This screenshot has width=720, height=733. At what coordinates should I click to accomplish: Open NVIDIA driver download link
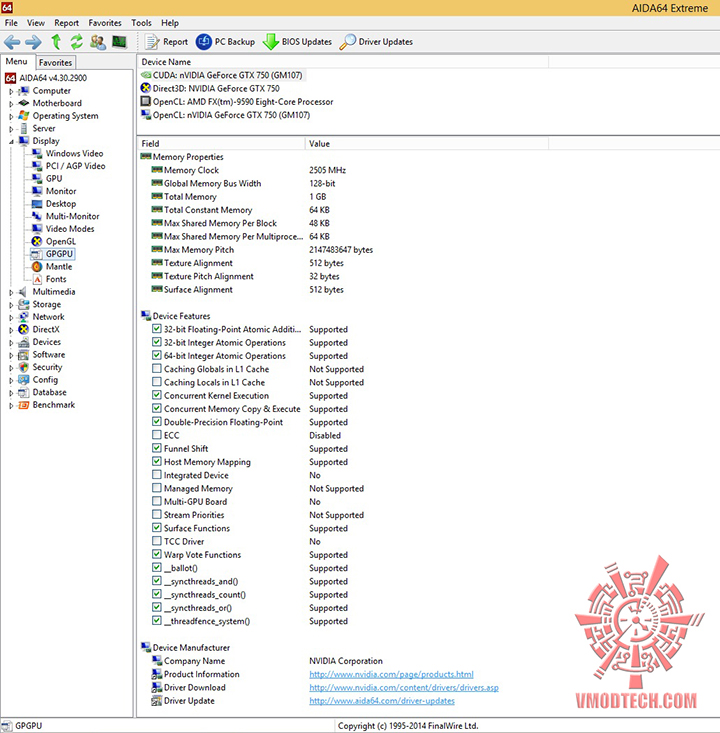pos(404,688)
